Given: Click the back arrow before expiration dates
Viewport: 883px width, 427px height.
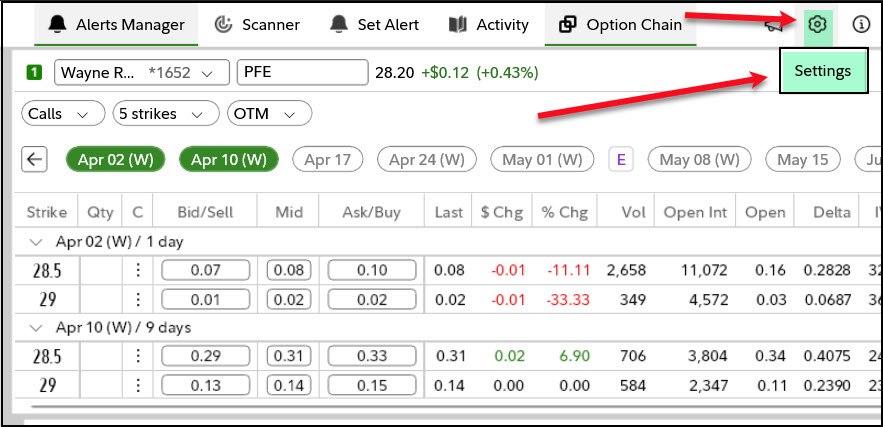Looking at the screenshot, I should tap(35, 159).
